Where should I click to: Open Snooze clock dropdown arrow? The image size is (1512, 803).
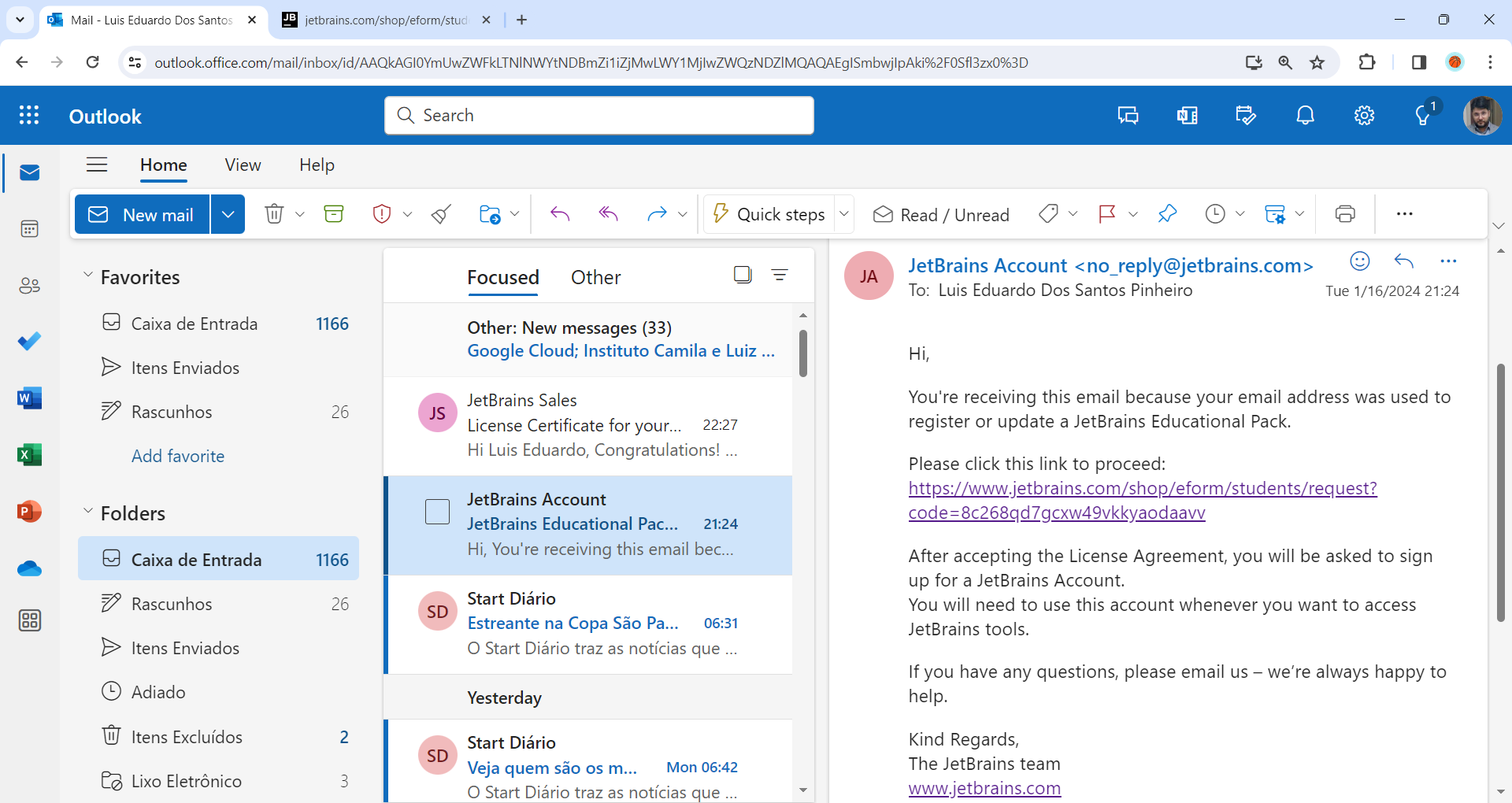click(1240, 214)
